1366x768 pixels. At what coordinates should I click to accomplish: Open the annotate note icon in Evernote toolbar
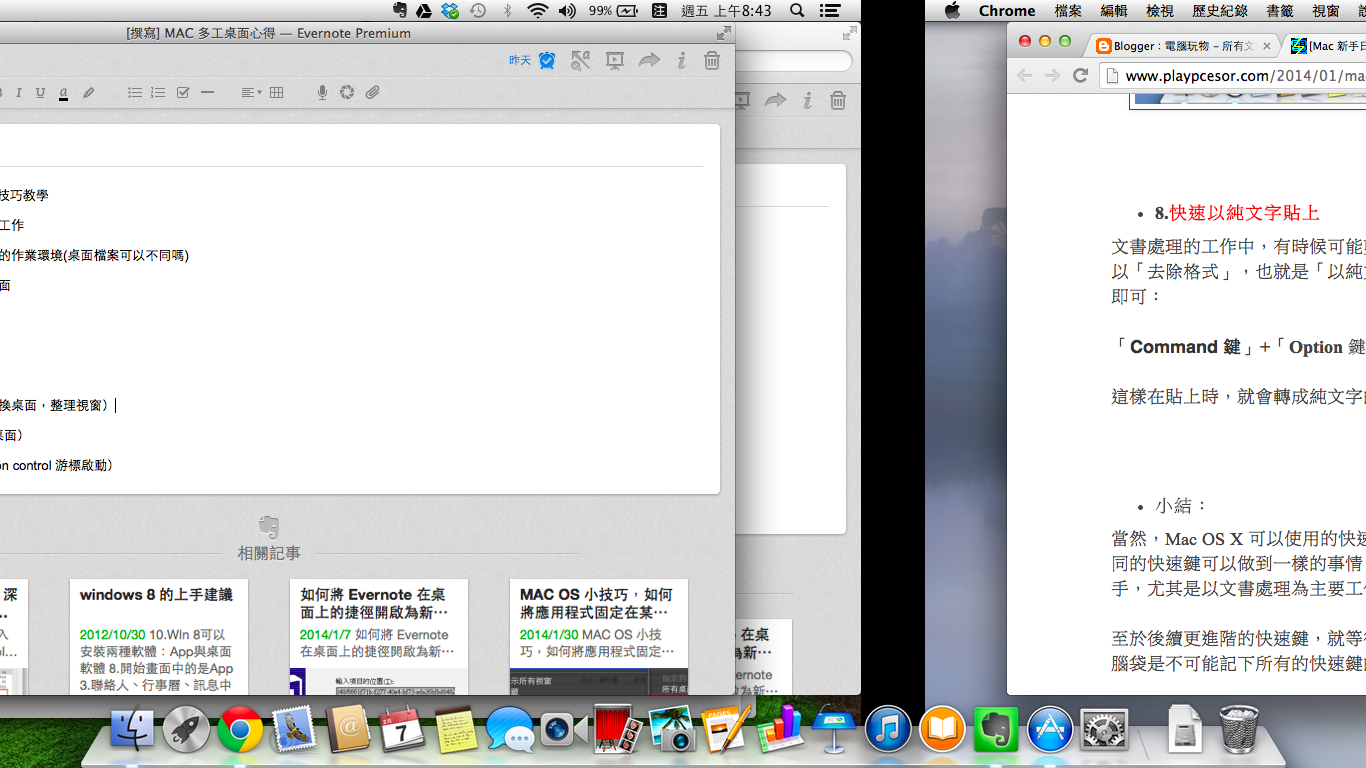580,61
